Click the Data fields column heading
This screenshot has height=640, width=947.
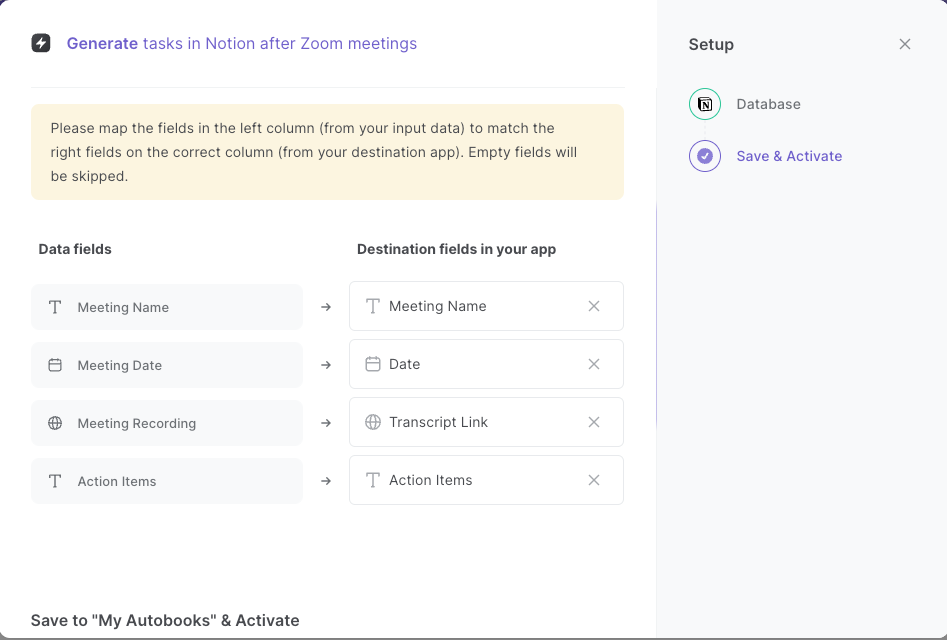(75, 249)
